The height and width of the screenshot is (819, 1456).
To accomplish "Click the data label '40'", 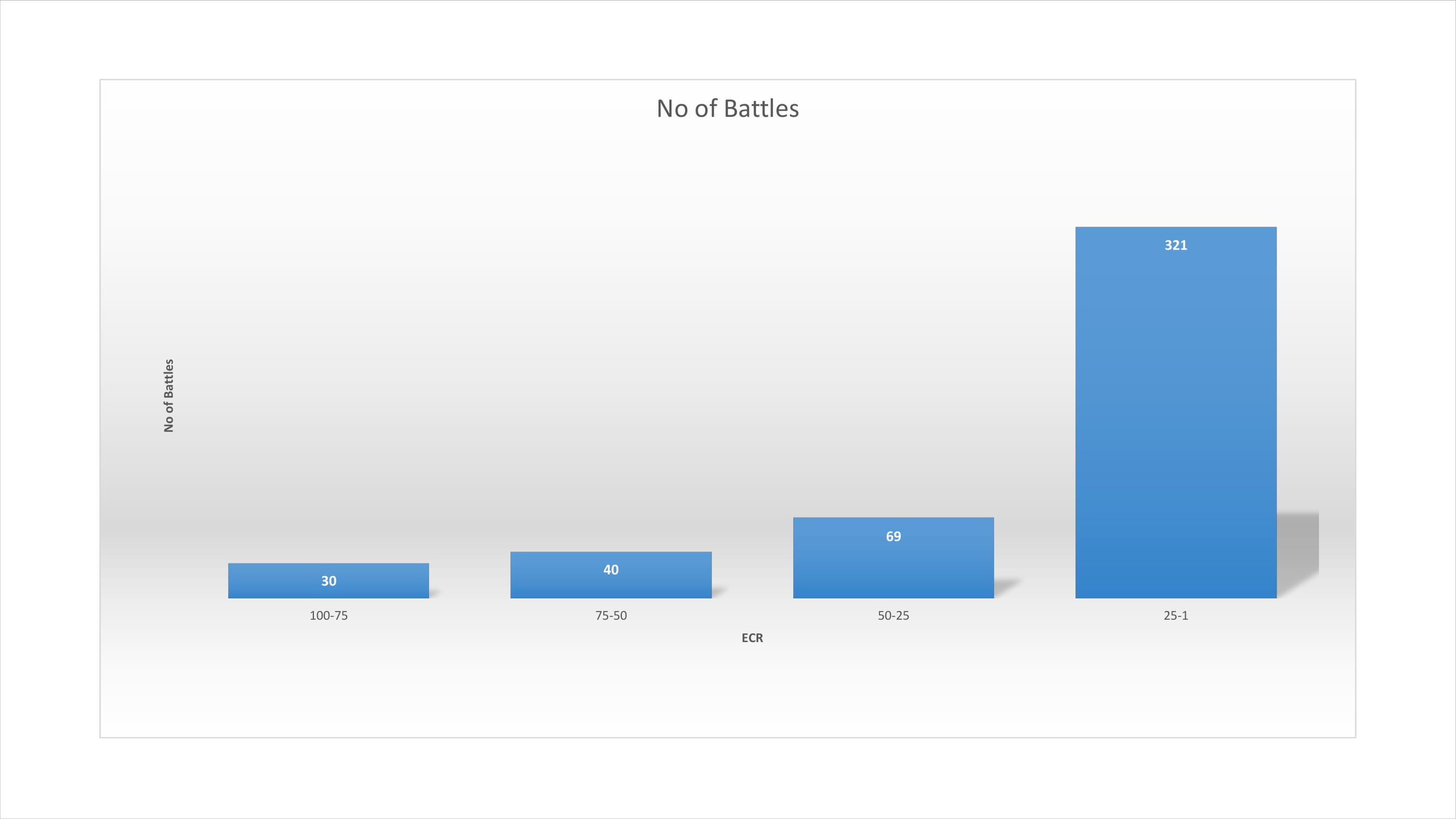I will click(611, 569).
